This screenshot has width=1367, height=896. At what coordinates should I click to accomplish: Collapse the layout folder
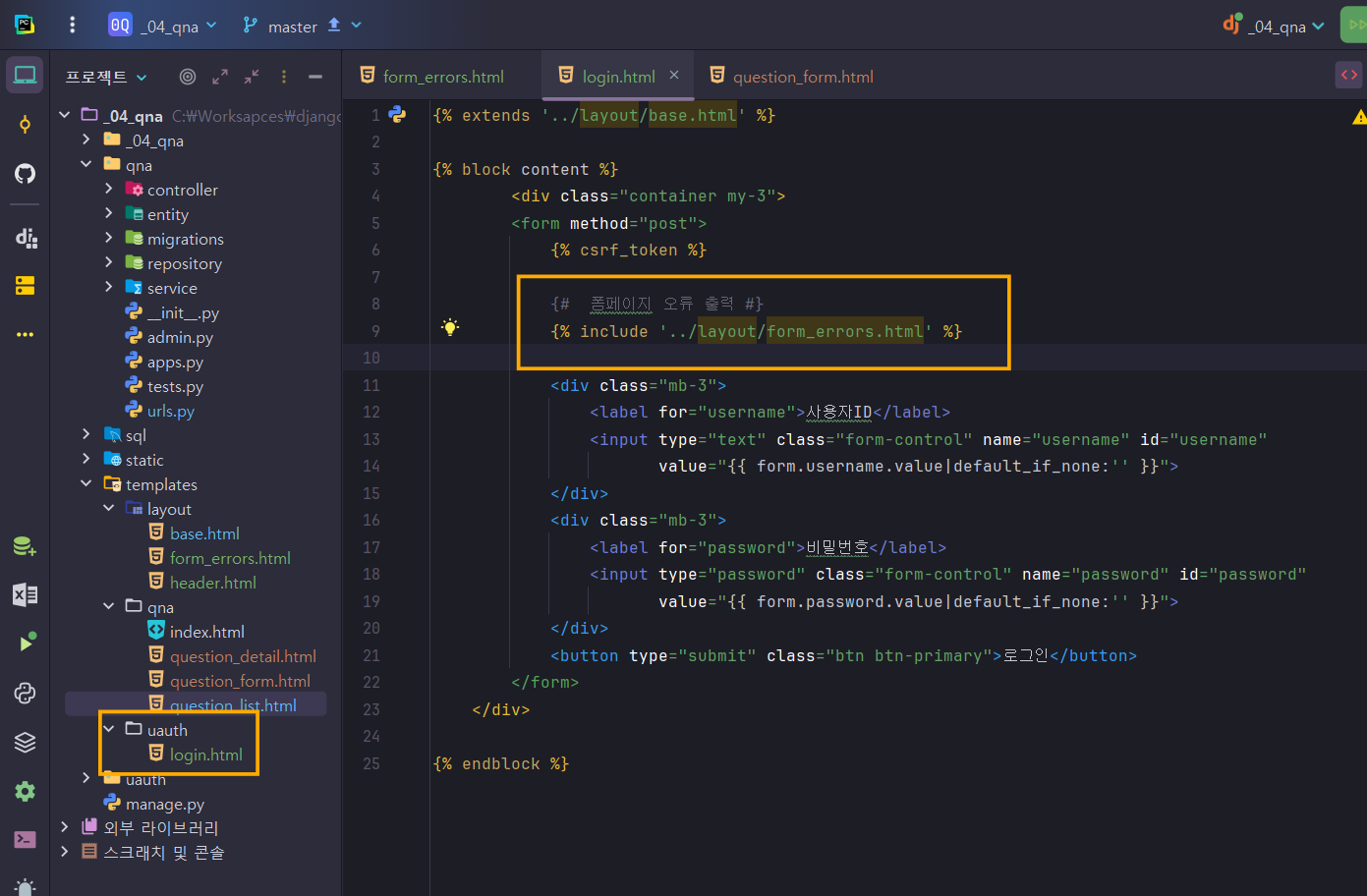[x=108, y=508]
